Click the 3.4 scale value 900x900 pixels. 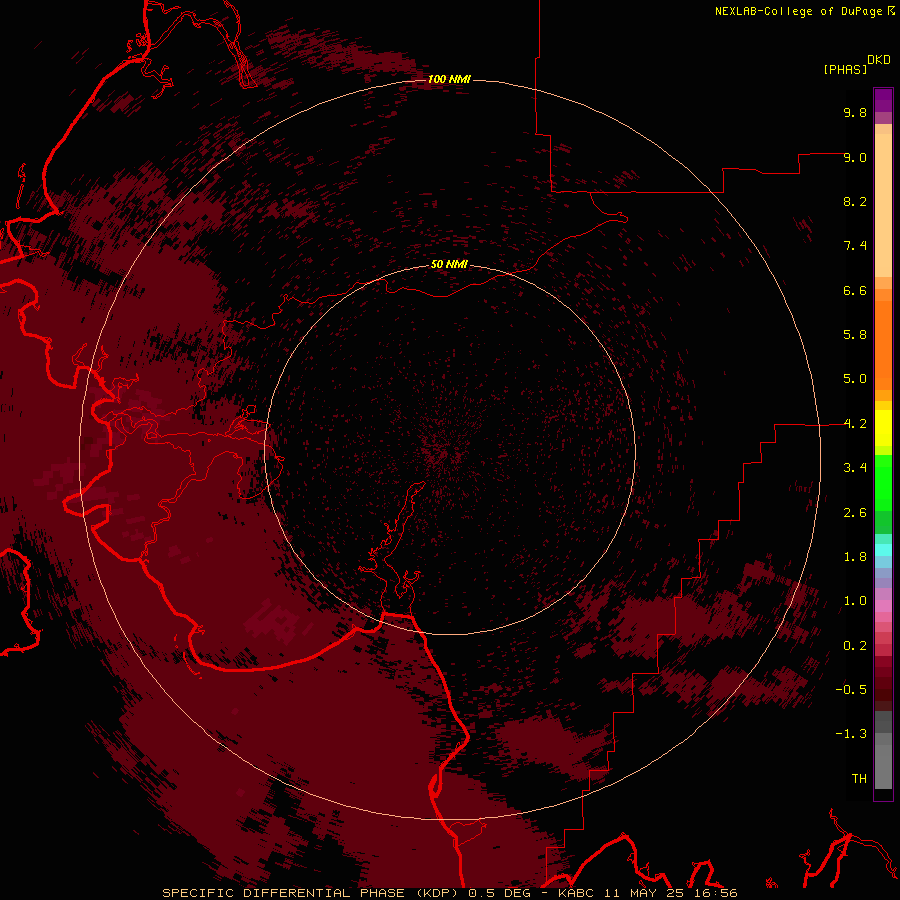tap(855, 468)
